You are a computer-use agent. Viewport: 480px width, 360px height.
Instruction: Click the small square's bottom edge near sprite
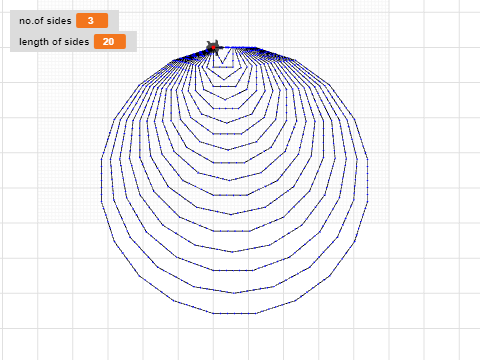point(223,67)
